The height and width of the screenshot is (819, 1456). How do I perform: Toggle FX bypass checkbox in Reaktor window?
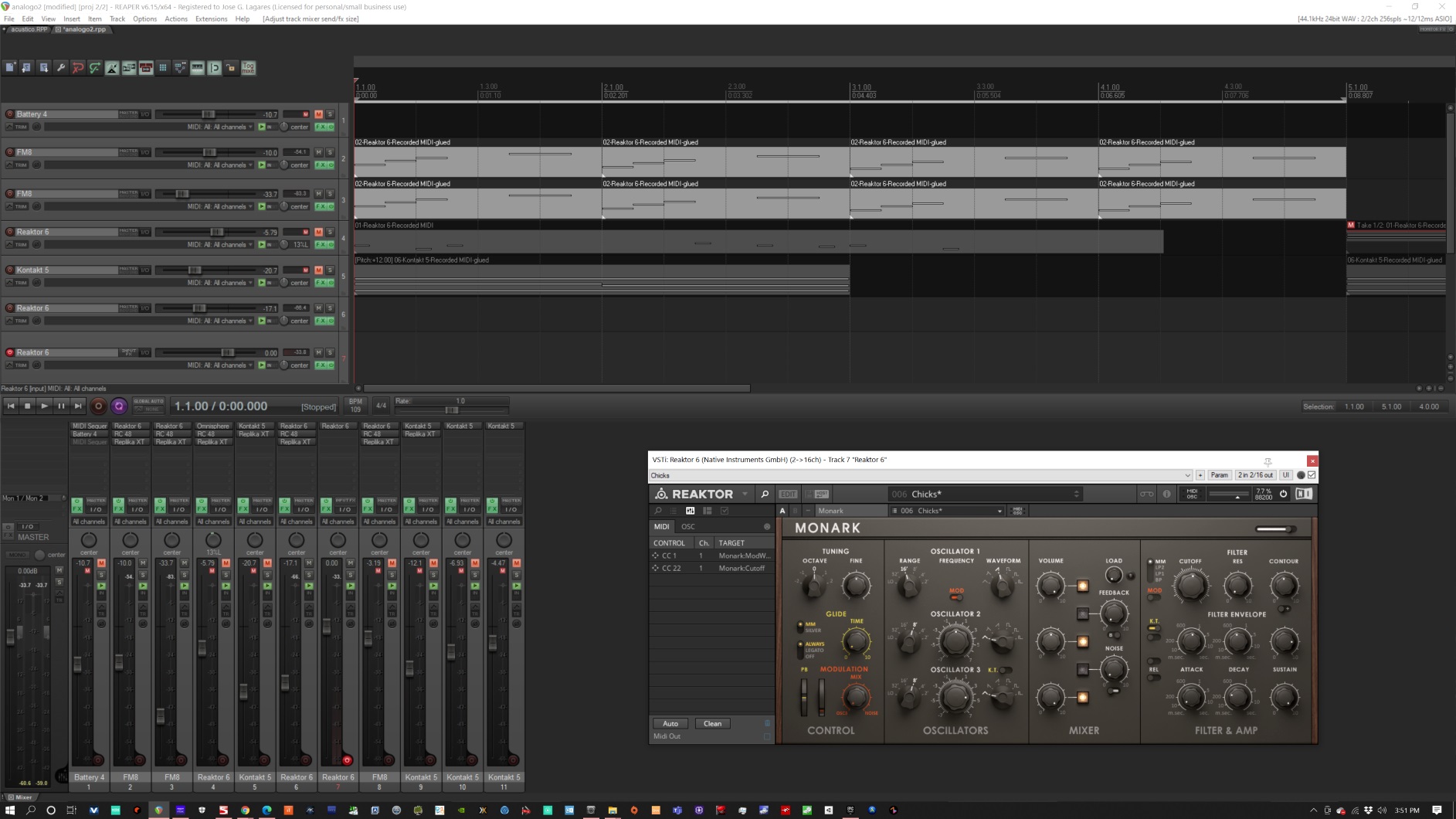pyautogui.click(x=1312, y=475)
